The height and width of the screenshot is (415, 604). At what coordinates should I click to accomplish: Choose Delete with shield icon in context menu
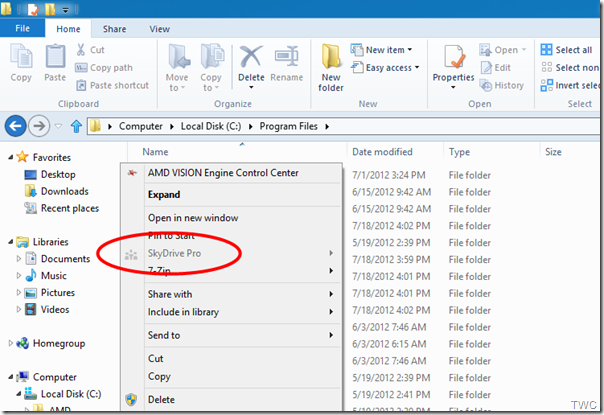click(231, 400)
